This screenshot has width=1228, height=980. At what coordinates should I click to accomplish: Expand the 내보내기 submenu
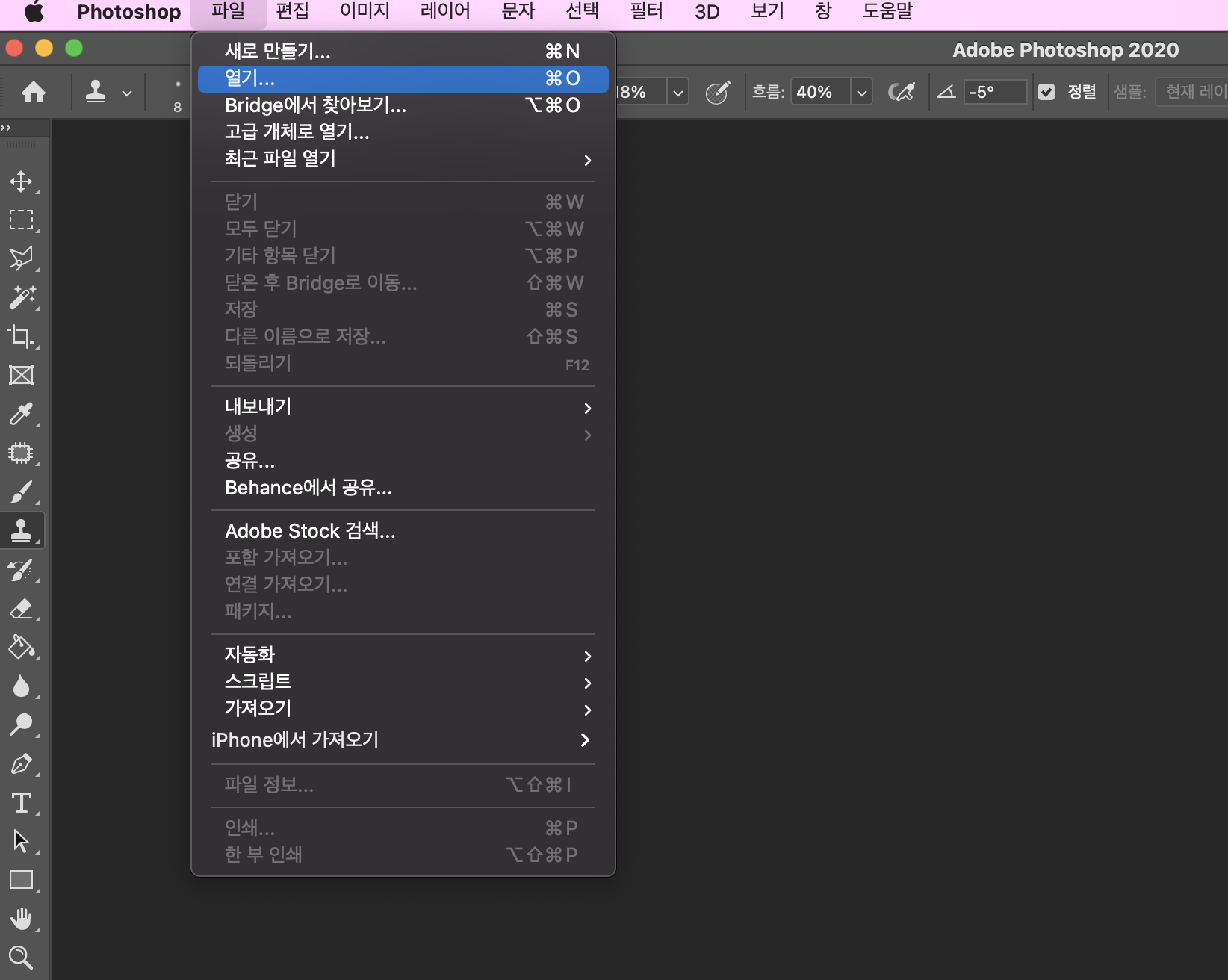coord(403,407)
